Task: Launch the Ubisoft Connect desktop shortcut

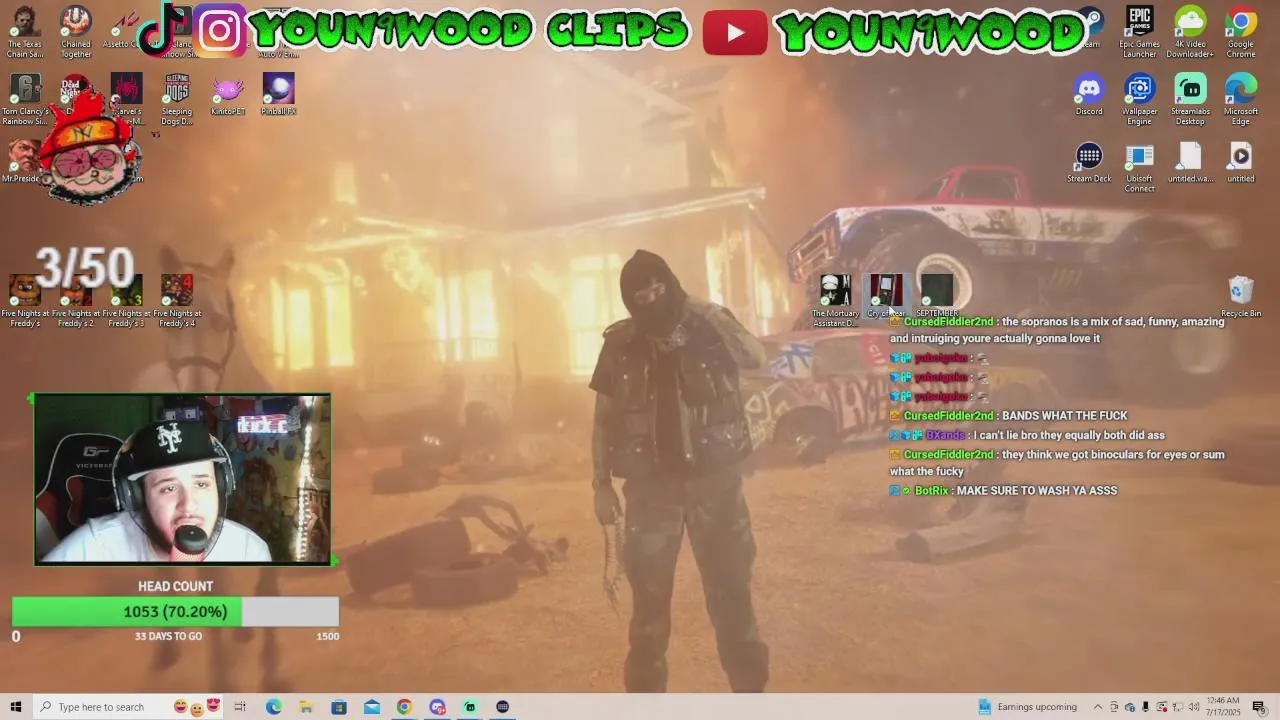Action: [1139, 168]
